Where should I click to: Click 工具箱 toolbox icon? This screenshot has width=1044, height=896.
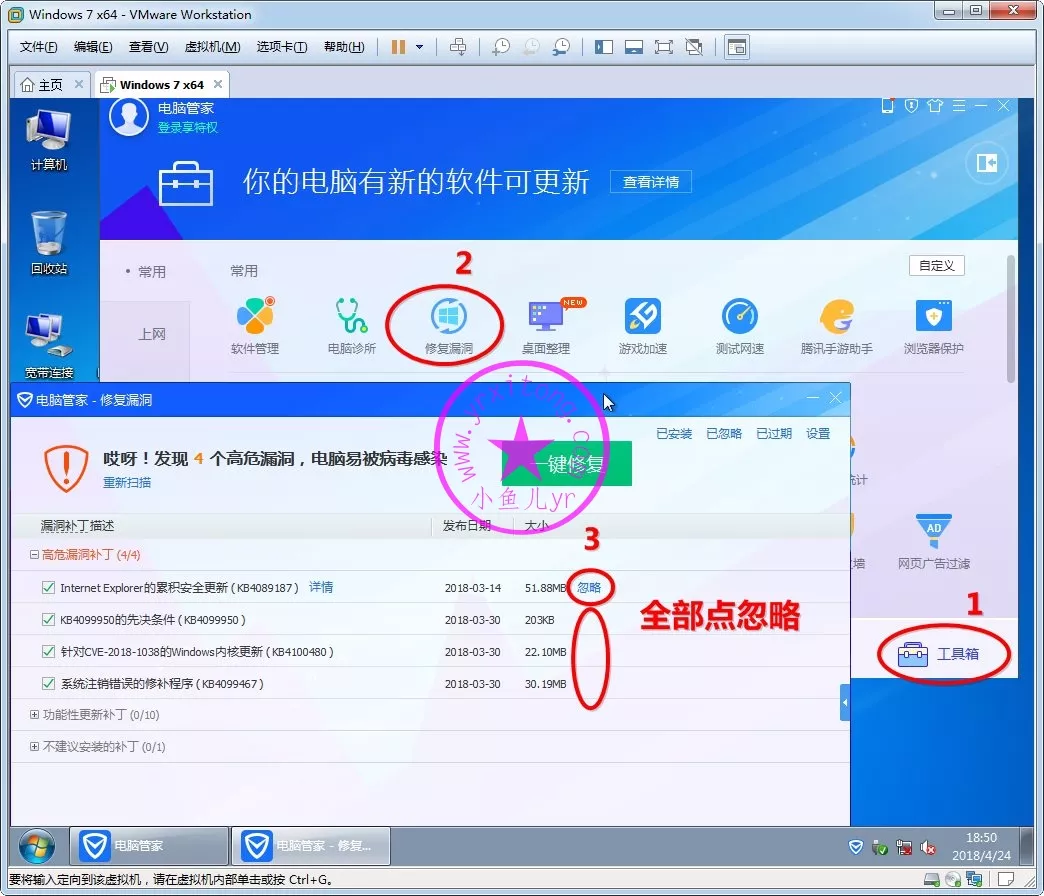[x=945, y=655]
